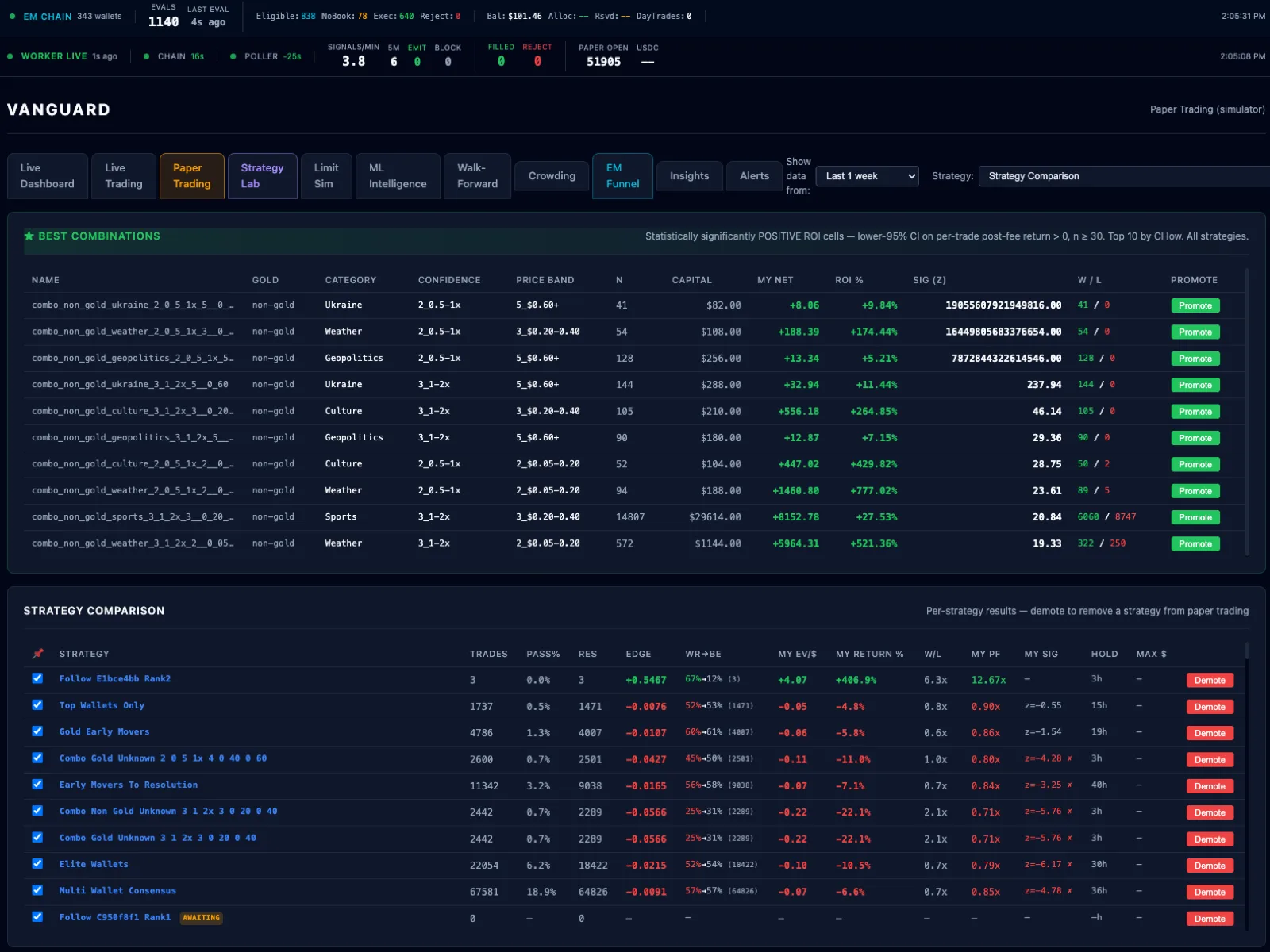
Task: Demote Top Wallets Only strategy
Action: (1210, 707)
